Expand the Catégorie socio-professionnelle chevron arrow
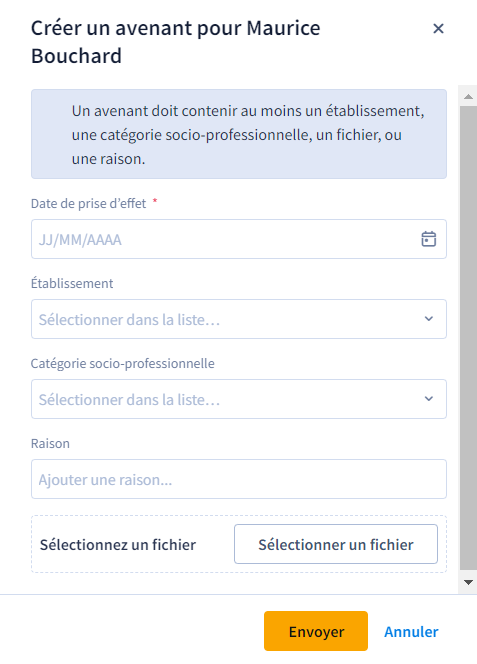The width and height of the screenshot is (477, 664). [429, 399]
